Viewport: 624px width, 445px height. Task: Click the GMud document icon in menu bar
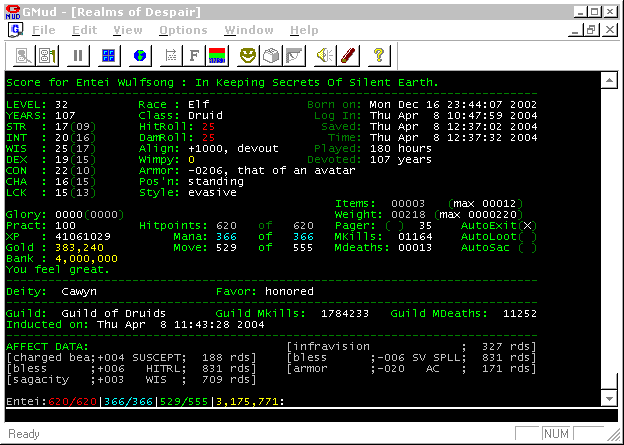coord(16,30)
